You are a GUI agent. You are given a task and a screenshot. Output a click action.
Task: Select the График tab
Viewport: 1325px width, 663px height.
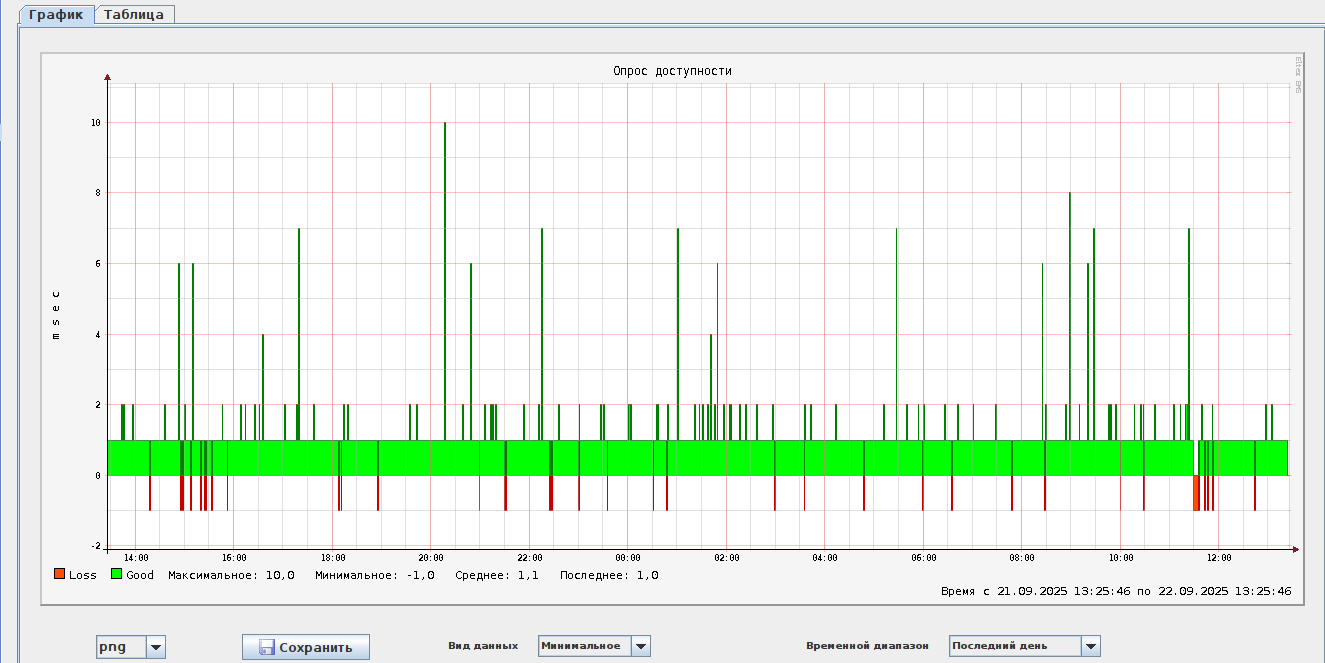point(56,15)
